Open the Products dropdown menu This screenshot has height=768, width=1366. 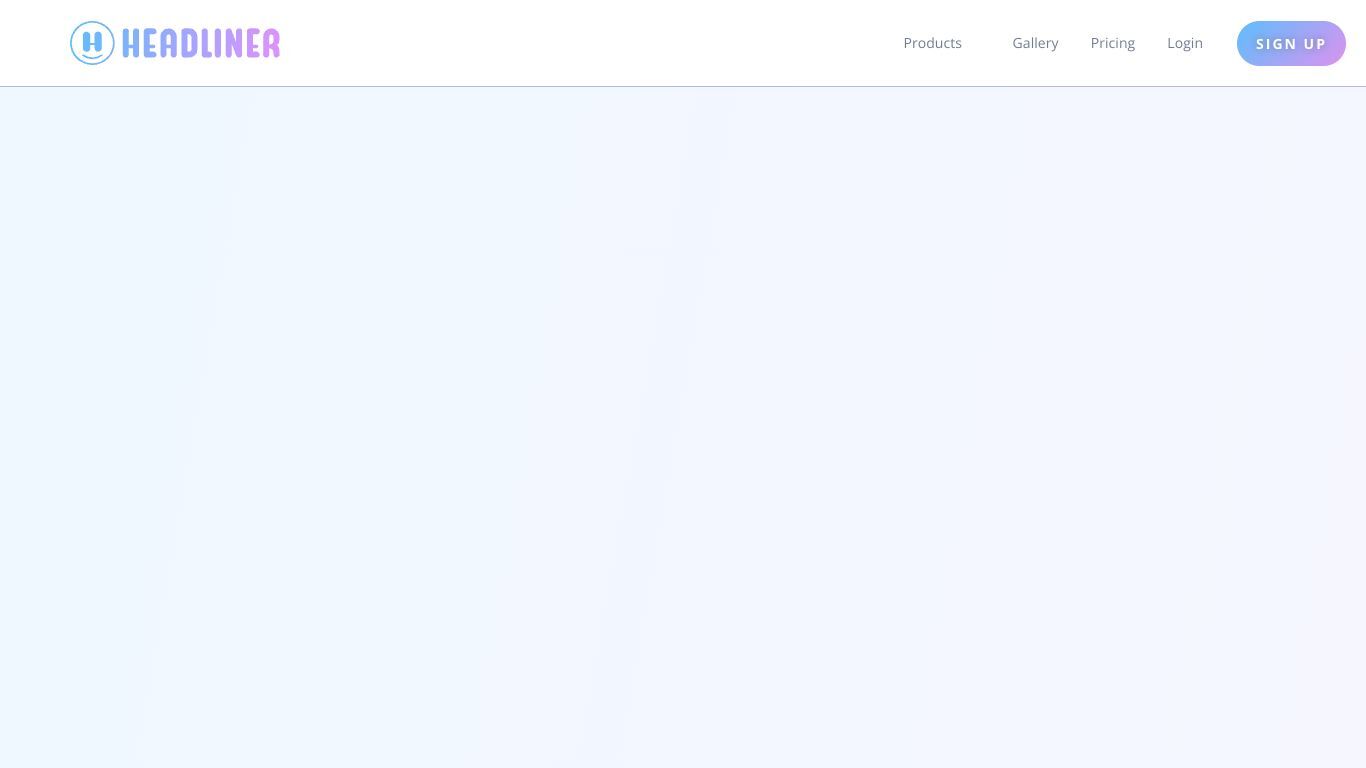(932, 43)
